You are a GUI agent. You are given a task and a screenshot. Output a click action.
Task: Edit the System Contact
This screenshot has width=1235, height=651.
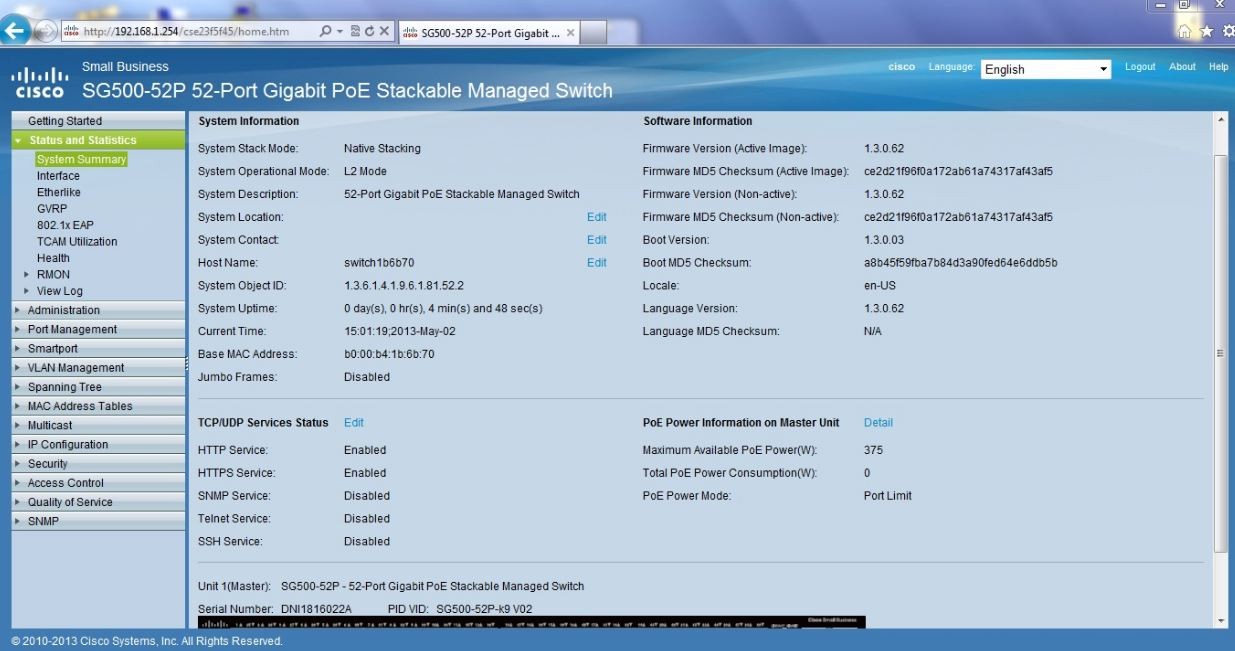click(x=597, y=240)
